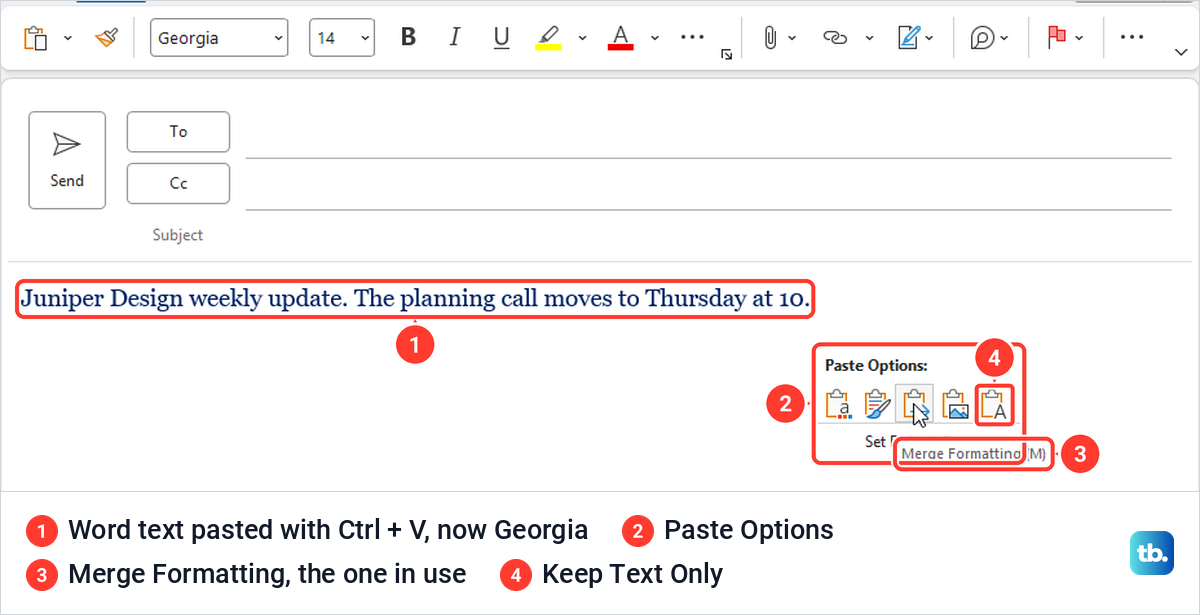Click the pasted Juniper Design weekly update text
1200x615 pixels.
coord(417,299)
